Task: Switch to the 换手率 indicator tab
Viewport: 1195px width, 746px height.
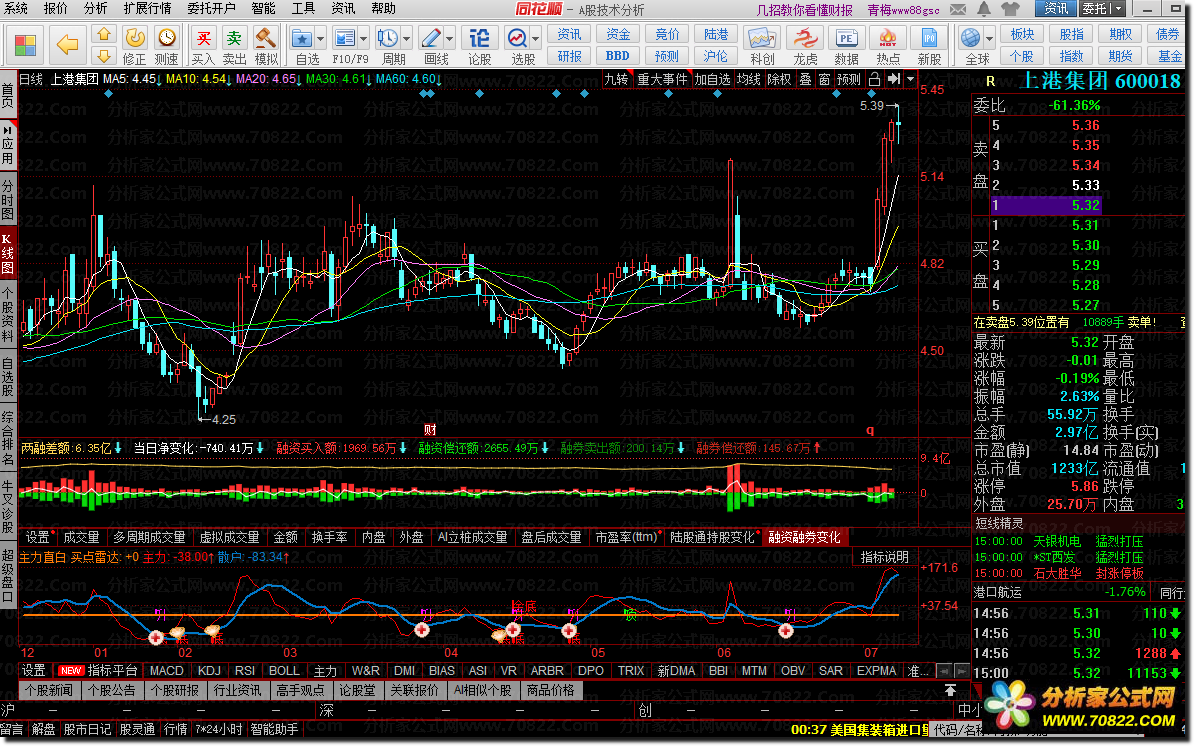Action: tap(330, 537)
